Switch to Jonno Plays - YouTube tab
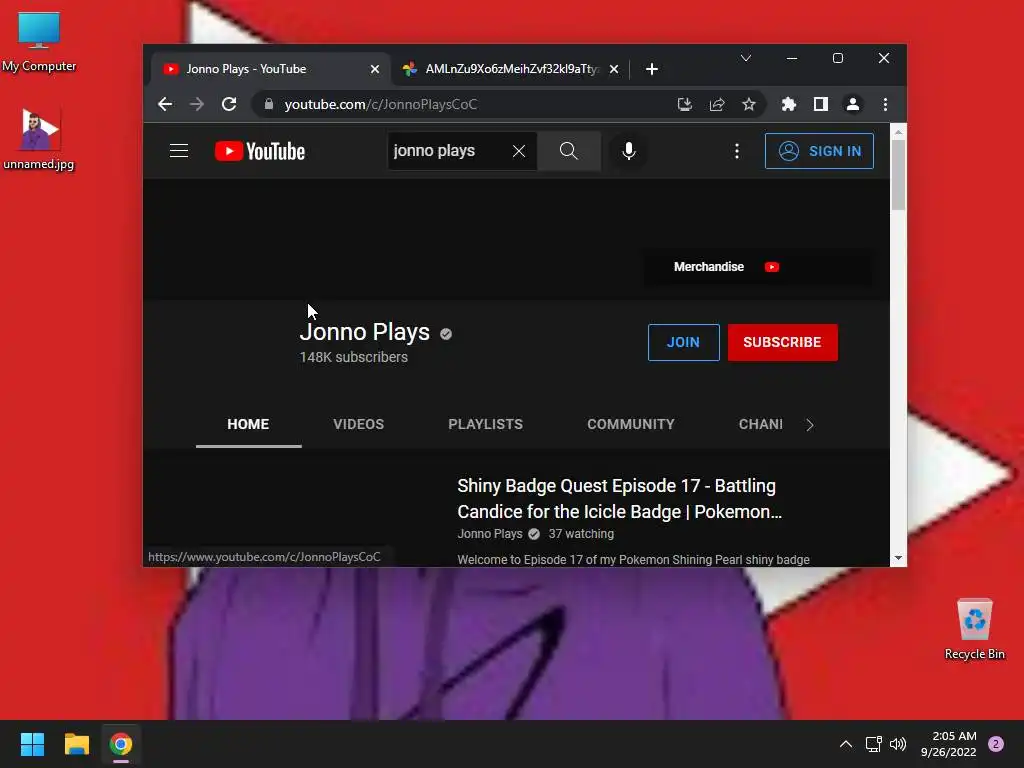 (x=271, y=69)
